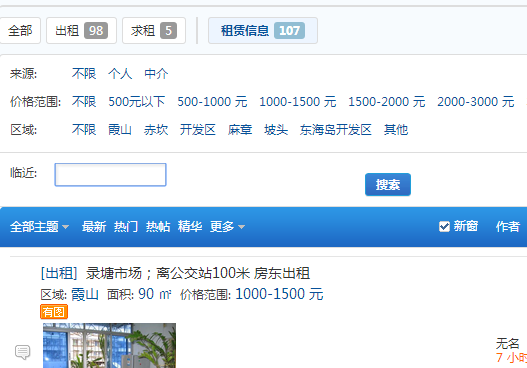Viewport: 527px width, 368px height.
Task: Filter area by 其他
Action: click(x=396, y=130)
